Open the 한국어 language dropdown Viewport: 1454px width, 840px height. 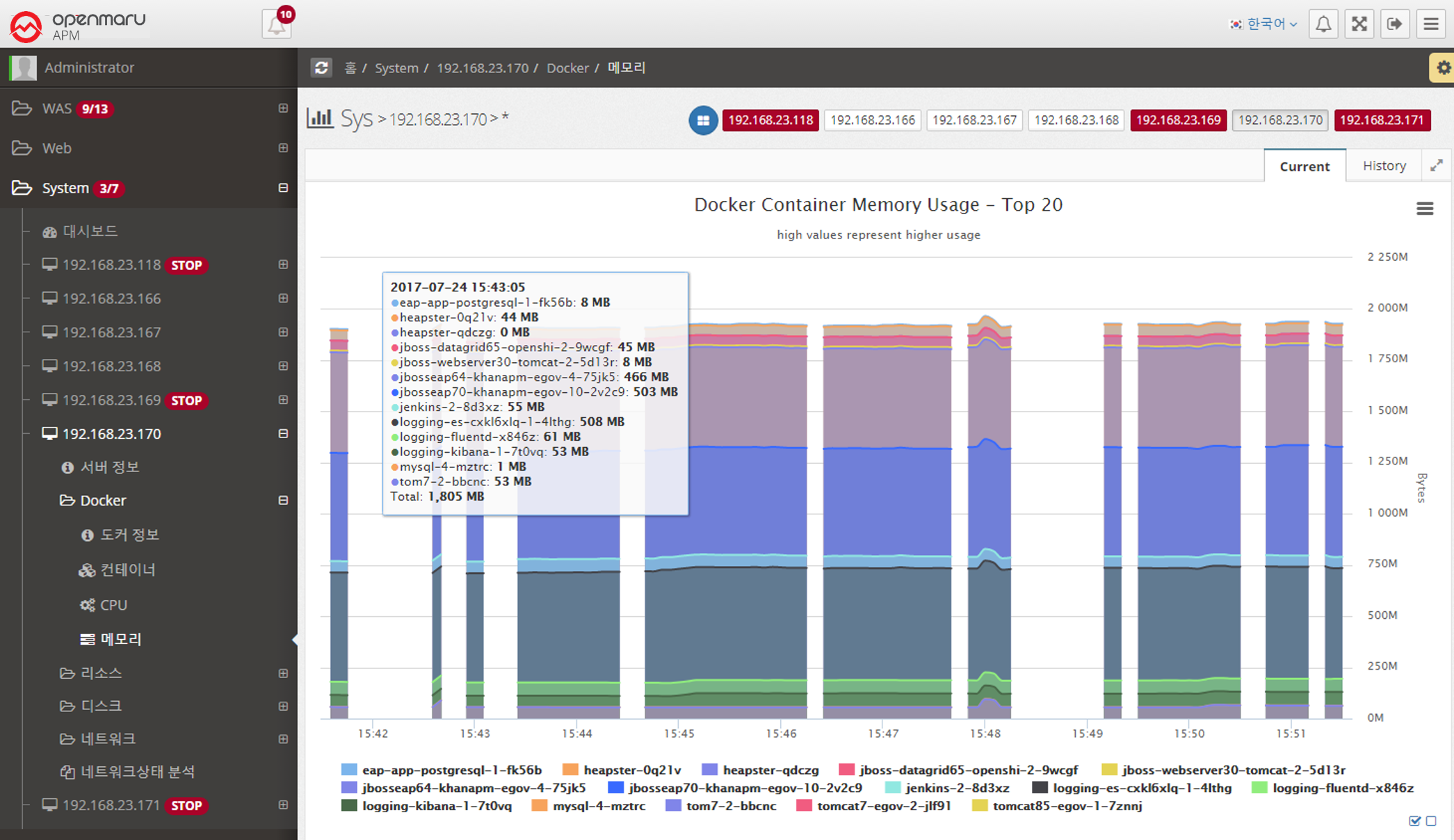click(x=1263, y=24)
